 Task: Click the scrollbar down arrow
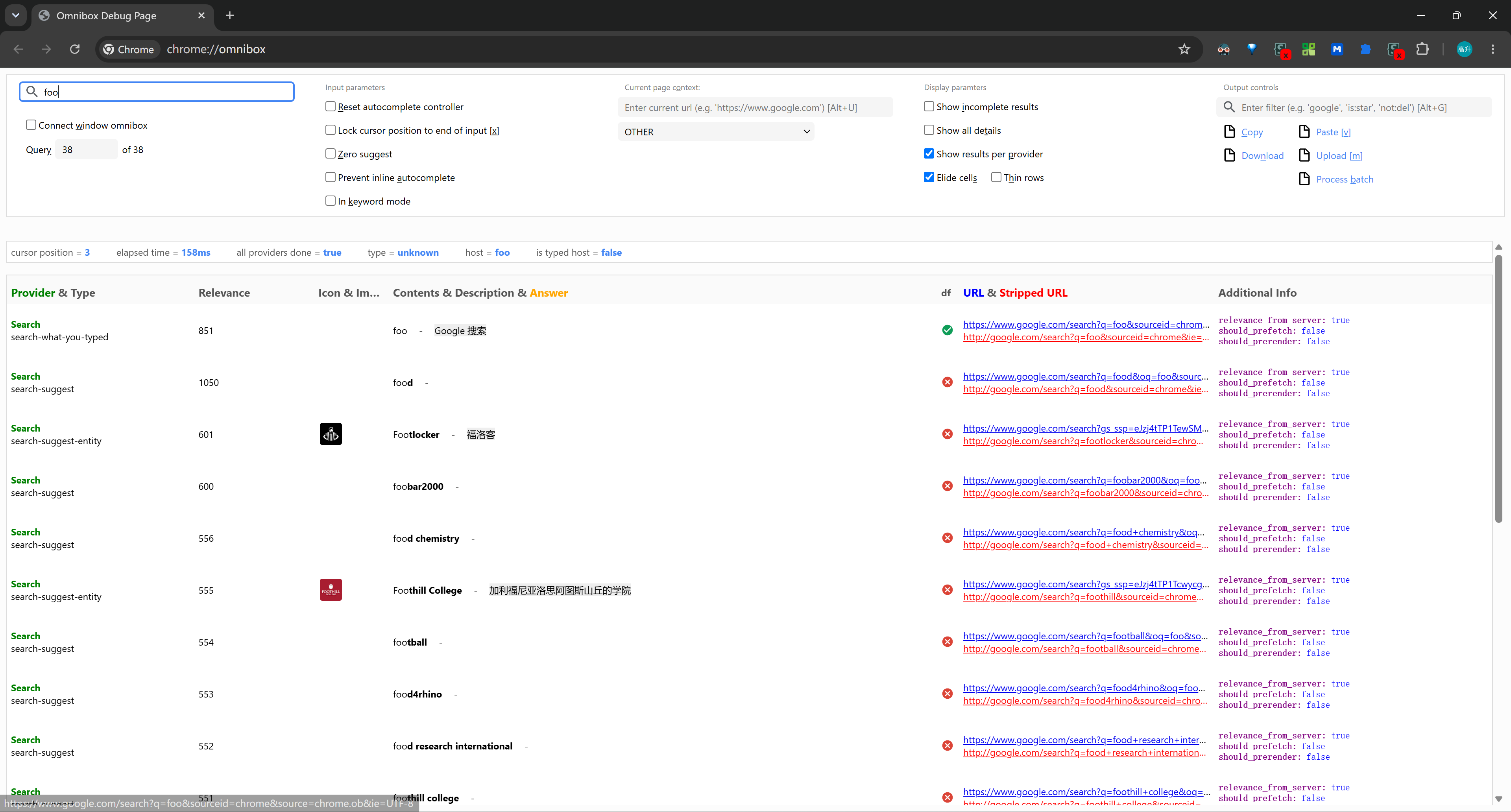(x=1499, y=799)
